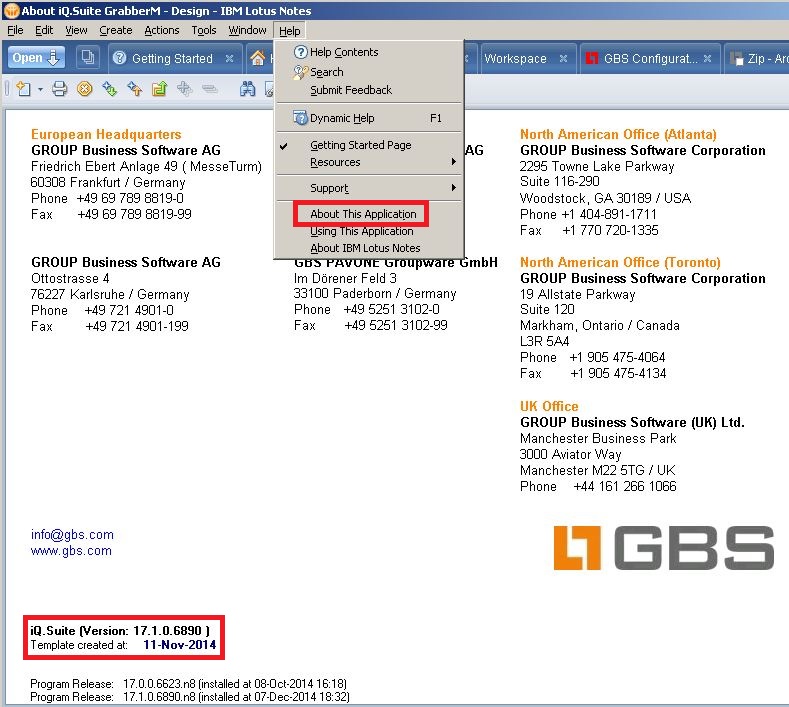Click the green folder up-arrow icon

coord(159,89)
